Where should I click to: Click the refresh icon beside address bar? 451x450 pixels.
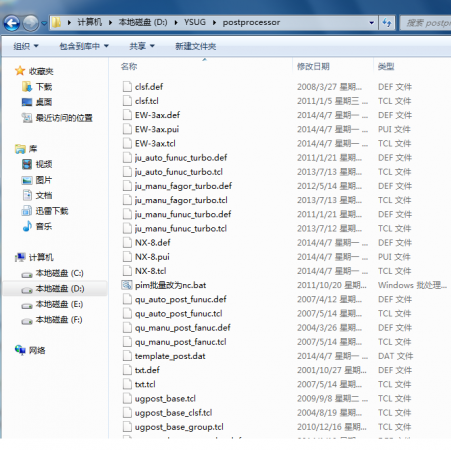point(387,23)
